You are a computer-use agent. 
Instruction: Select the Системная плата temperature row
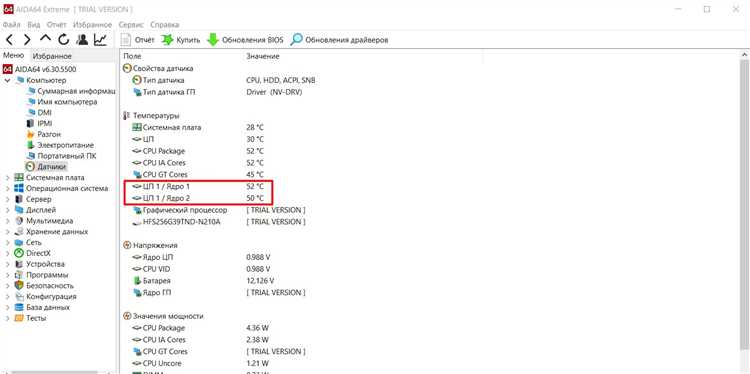coord(197,128)
